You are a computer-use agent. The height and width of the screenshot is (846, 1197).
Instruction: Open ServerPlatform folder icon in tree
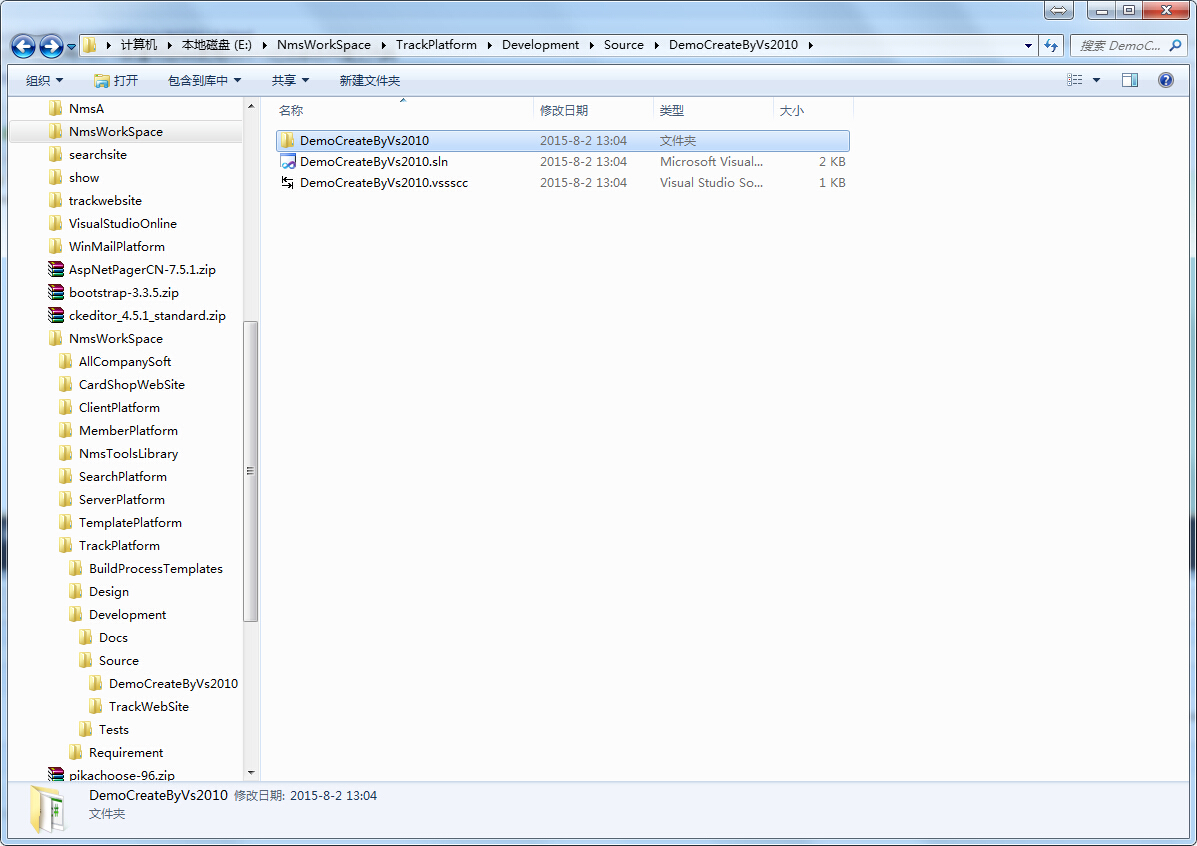pos(66,499)
